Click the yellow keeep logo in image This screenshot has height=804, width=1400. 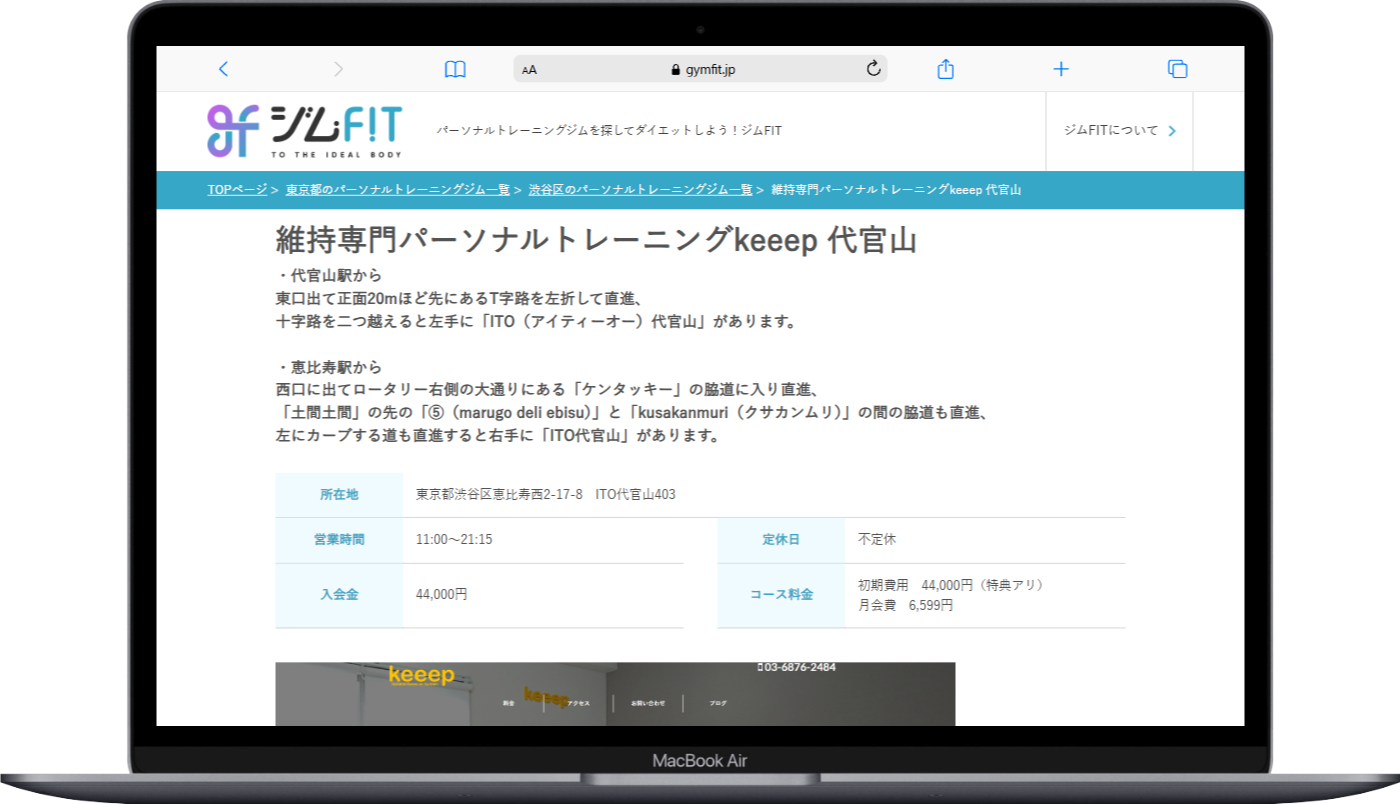[421, 676]
